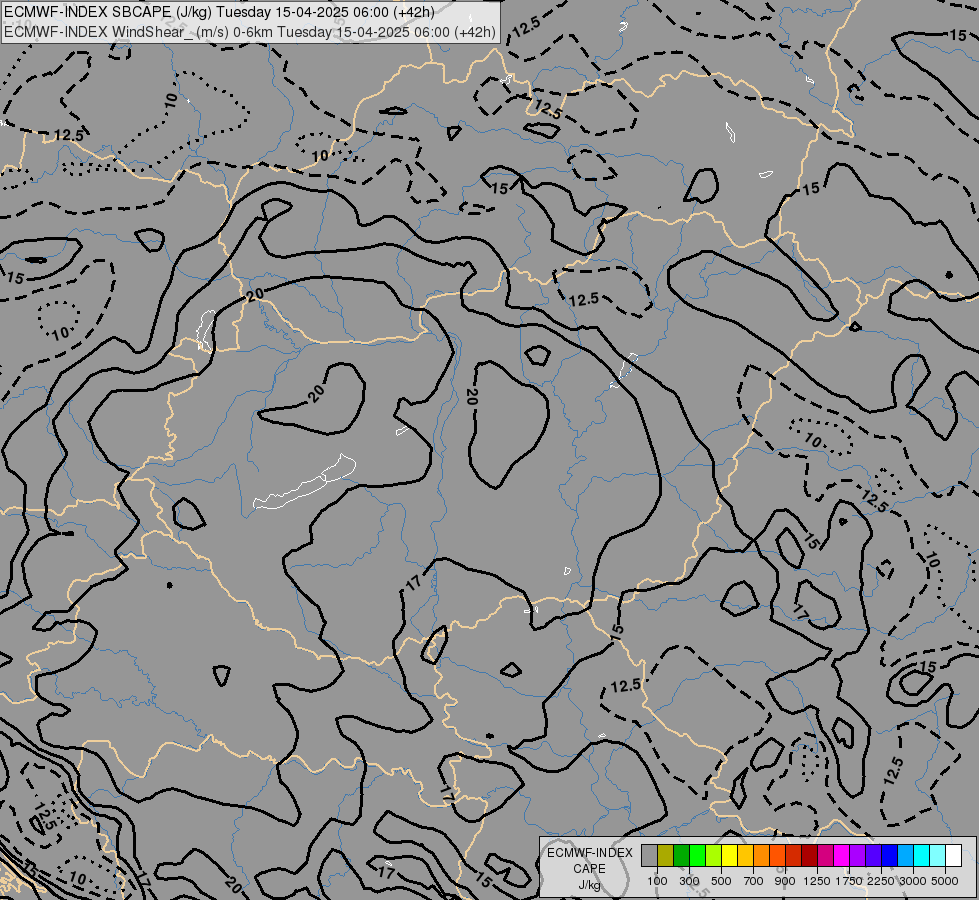
Task: Select the pure blue legend swatch
Action: 890,855
